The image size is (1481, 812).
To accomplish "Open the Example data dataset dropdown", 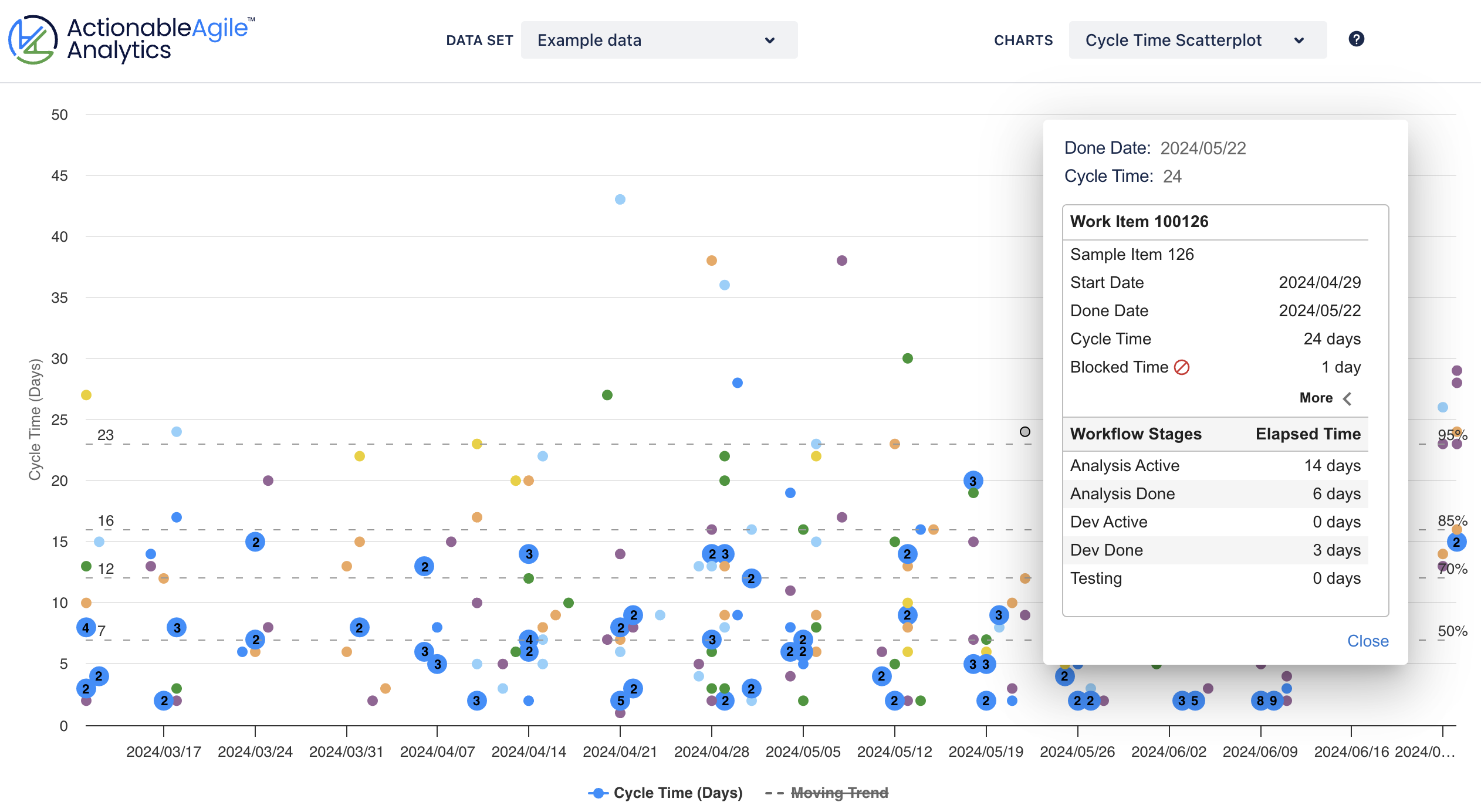I will (x=658, y=40).
